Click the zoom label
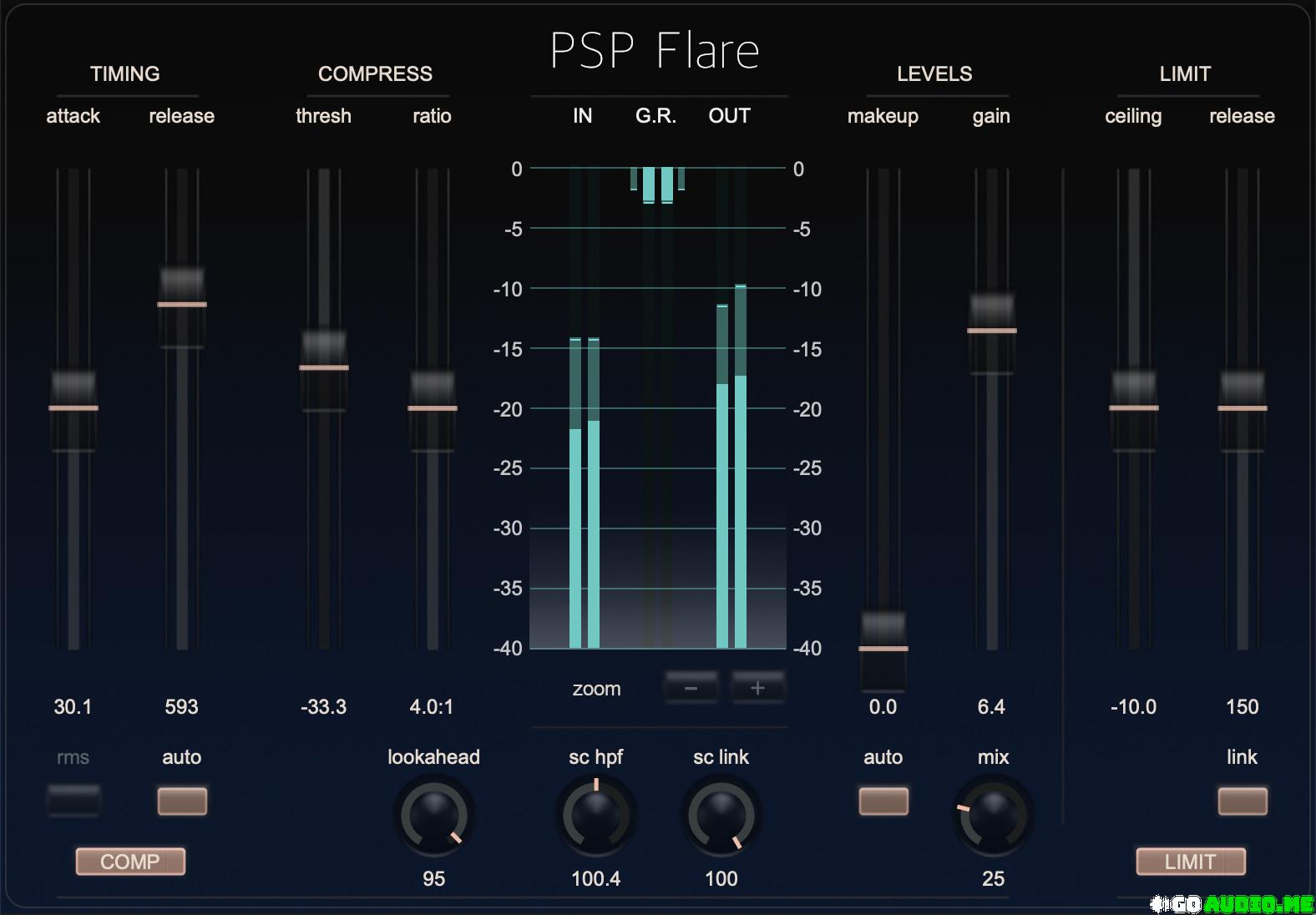 click(596, 689)
